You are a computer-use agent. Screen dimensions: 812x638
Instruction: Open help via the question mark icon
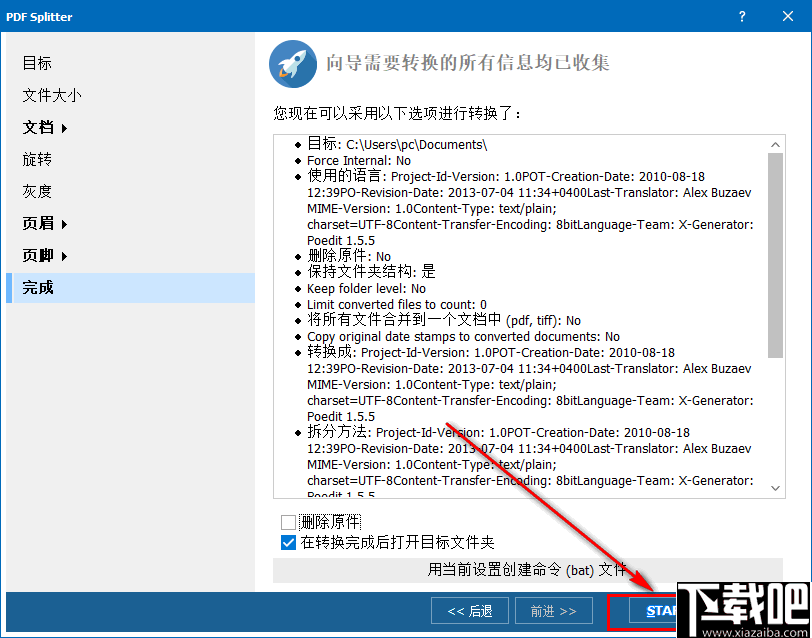click(x=741, y=16)
